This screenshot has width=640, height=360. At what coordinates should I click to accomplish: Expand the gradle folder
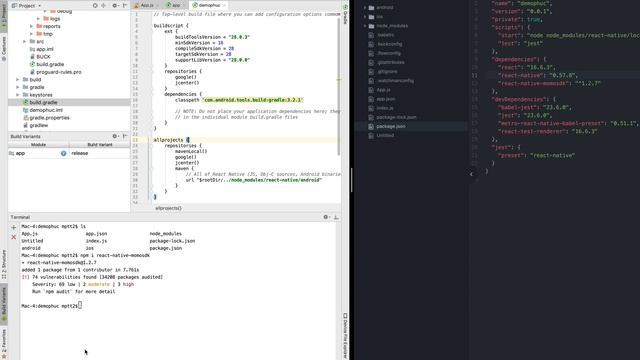pos(18,87)
